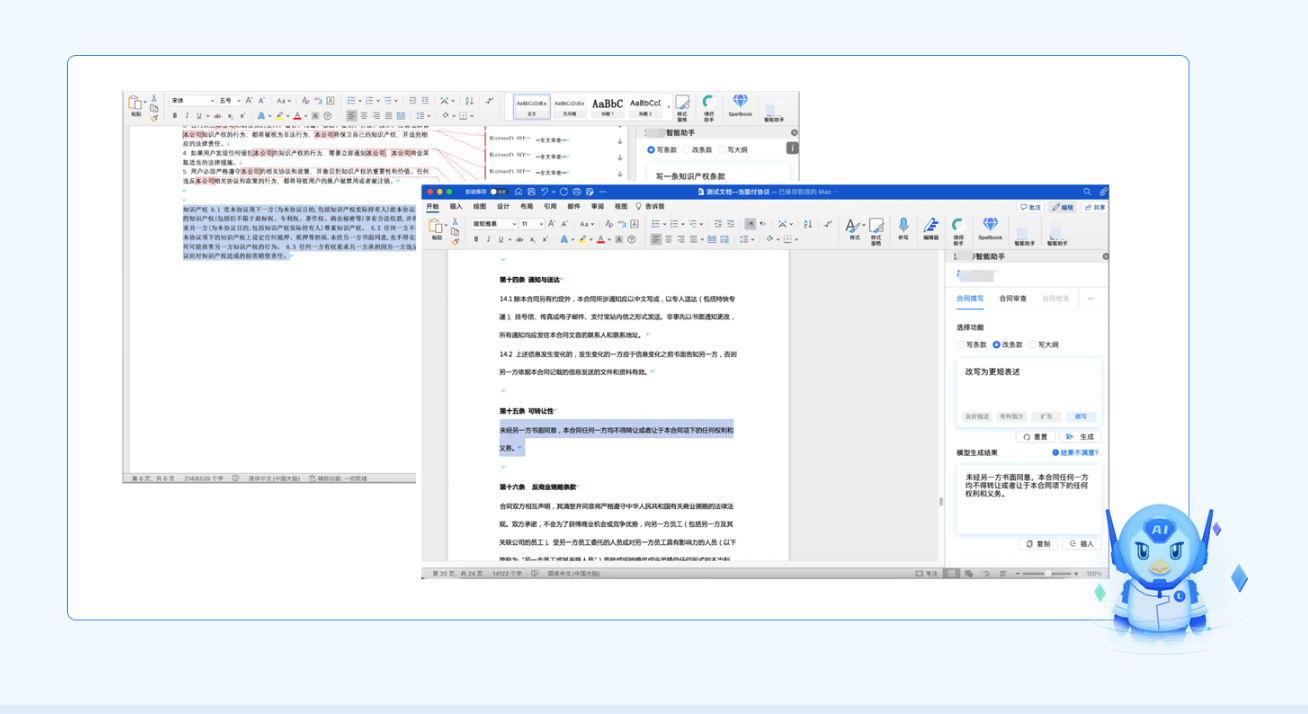The image size is (1308, 714).
Task: Click the Save icon in title bar
Action: 531,192
